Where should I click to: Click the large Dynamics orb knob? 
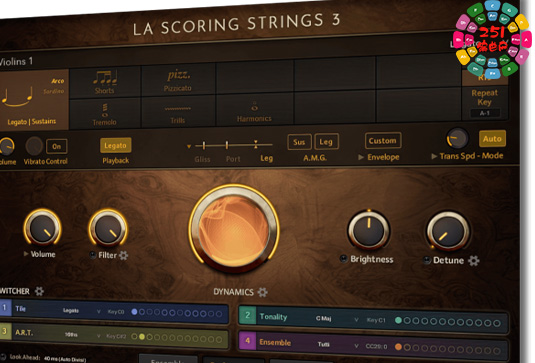click(x=234, y=229)
